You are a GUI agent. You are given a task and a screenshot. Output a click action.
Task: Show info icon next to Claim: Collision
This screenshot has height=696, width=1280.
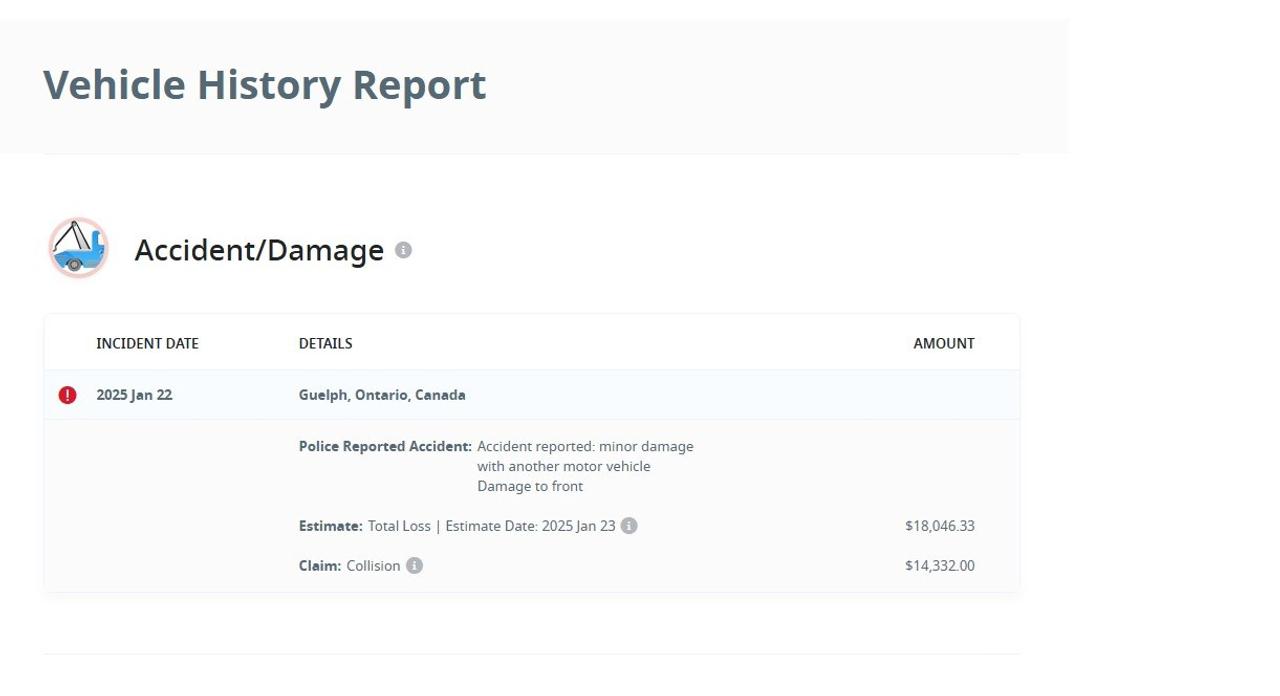point(414,566)
